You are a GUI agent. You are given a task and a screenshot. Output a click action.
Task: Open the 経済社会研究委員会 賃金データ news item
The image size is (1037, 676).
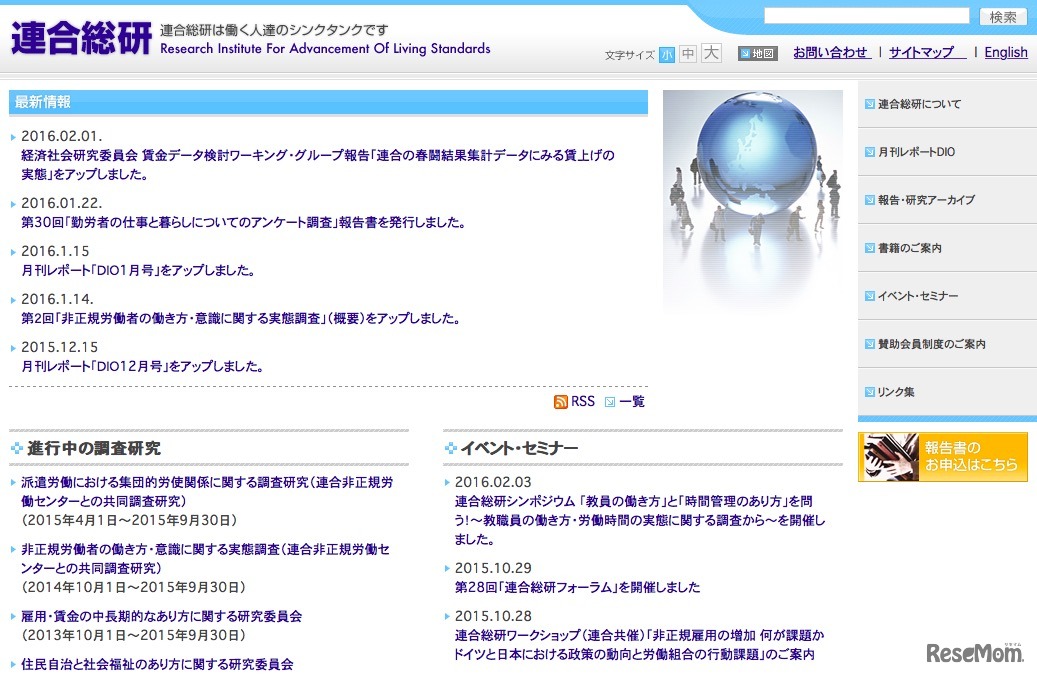[317, 165]
